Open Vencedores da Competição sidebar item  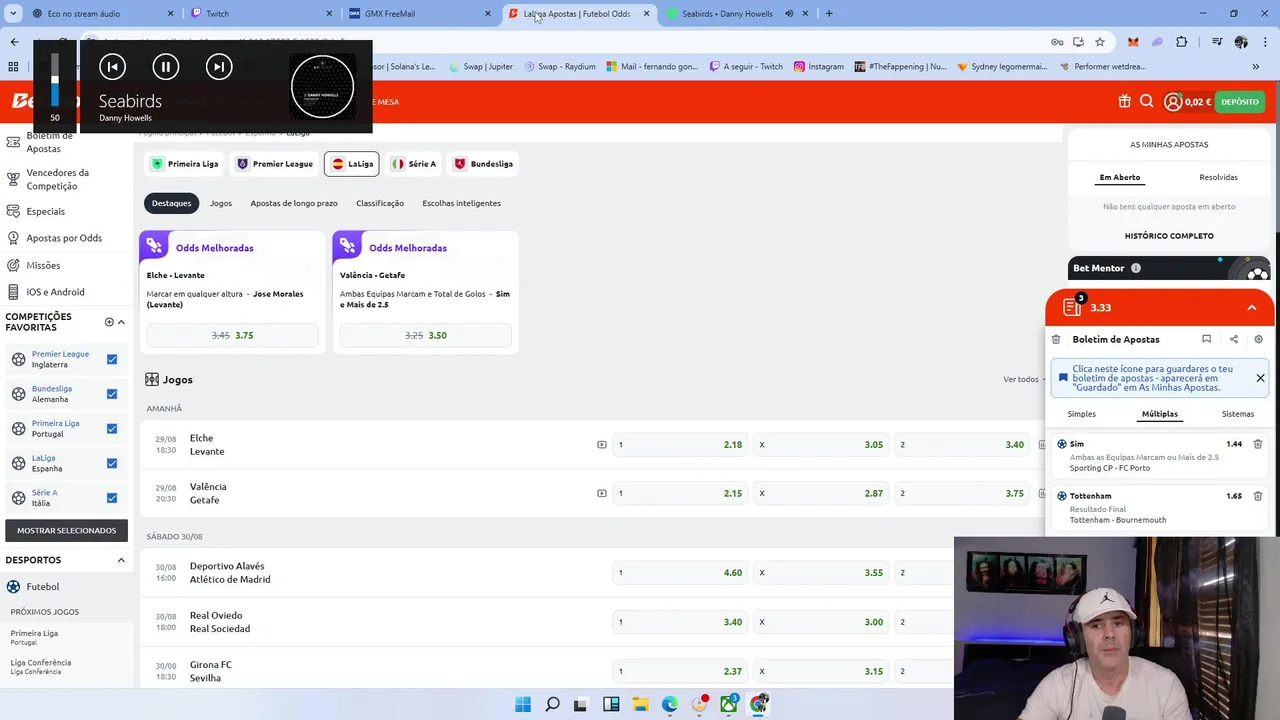[58, 179]
